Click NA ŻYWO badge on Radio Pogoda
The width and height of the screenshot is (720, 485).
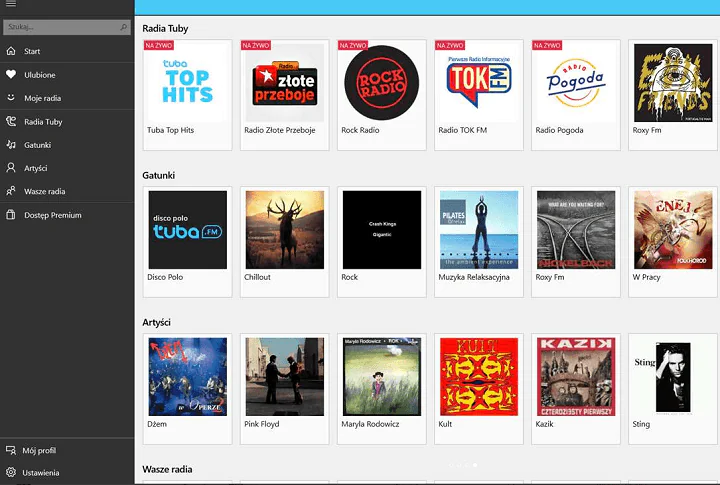547,45
